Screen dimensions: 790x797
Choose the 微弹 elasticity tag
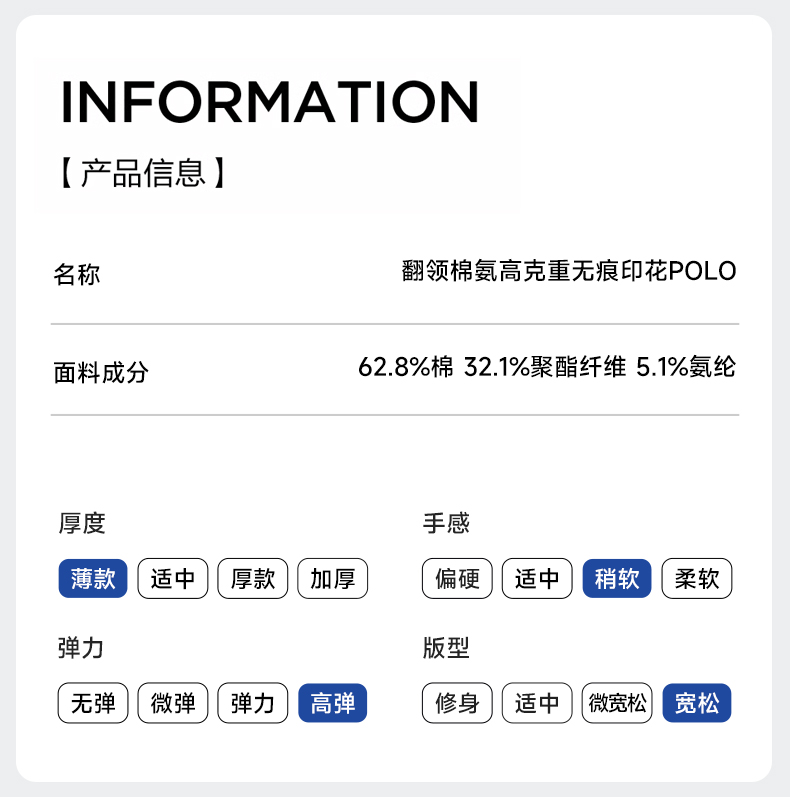click(x=173, y=703)
